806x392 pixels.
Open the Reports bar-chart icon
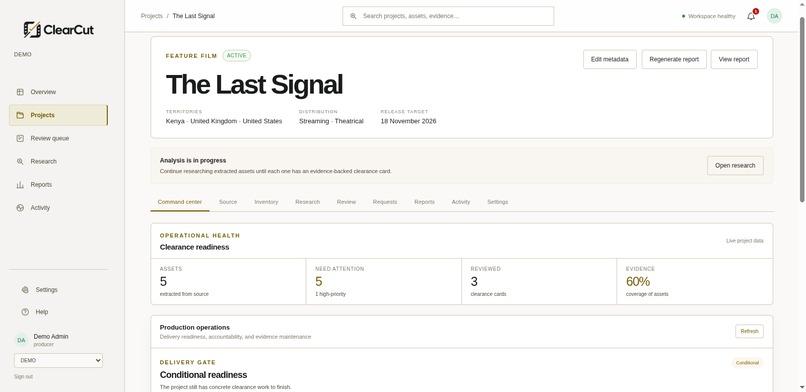(20, 184)
